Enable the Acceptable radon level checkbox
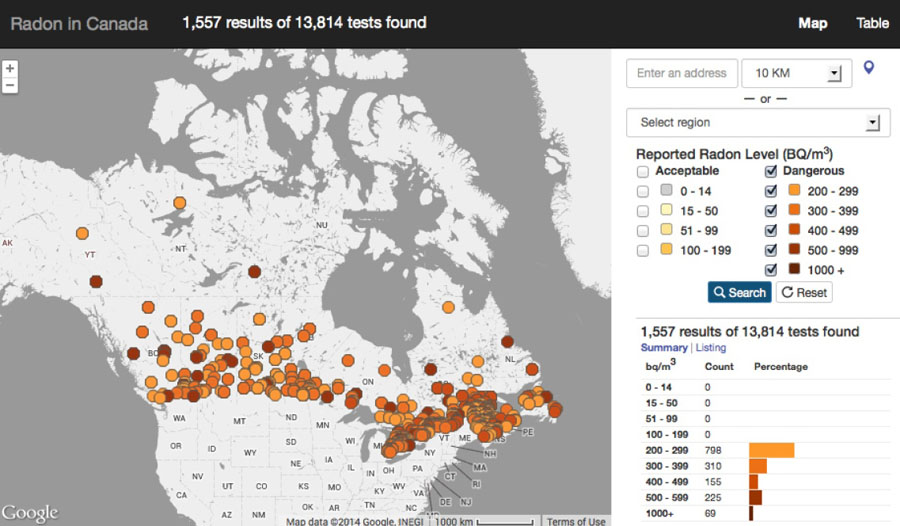 point(643,171)
